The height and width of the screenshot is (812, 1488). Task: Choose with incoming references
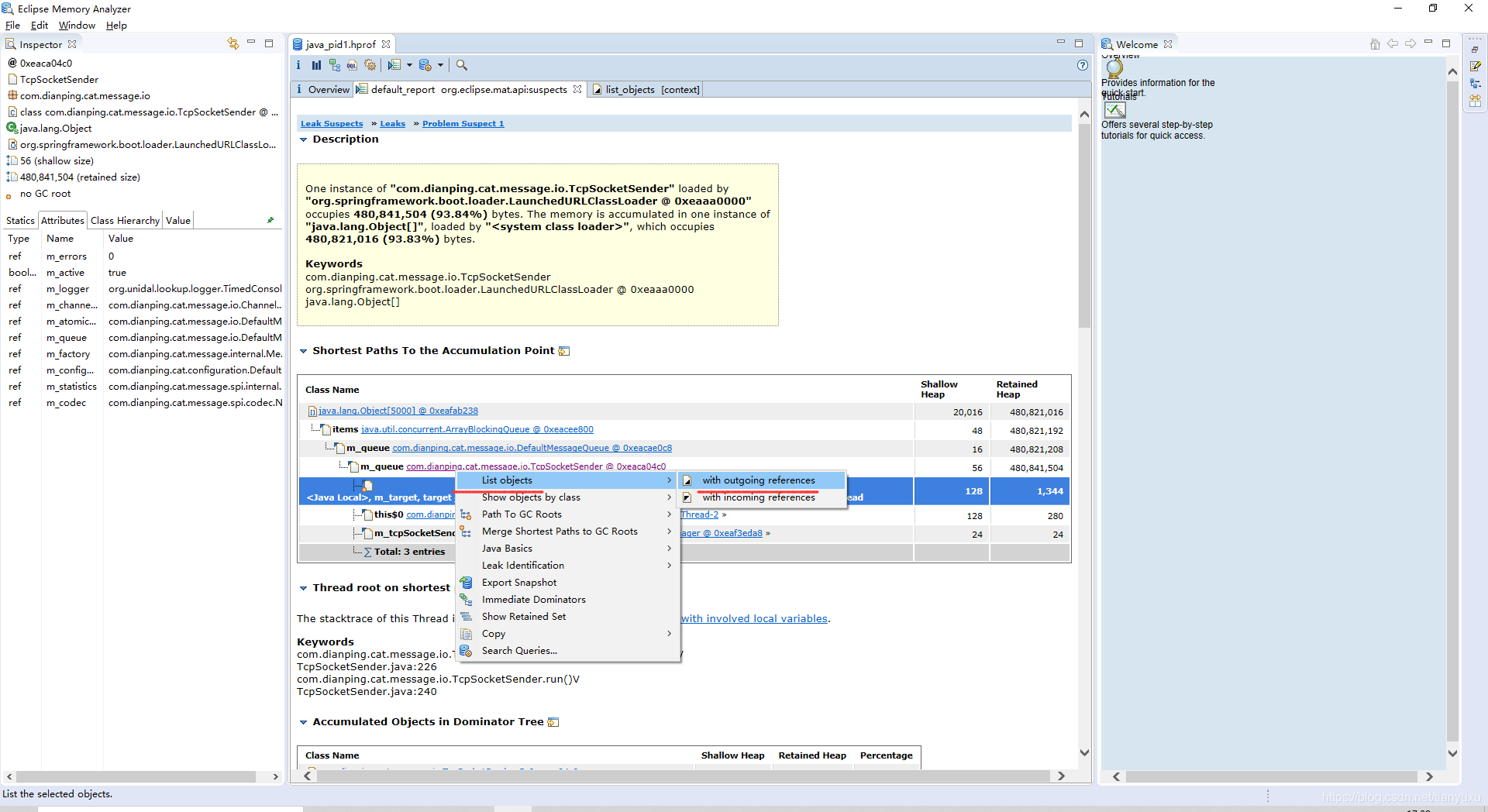coord(763,497)
